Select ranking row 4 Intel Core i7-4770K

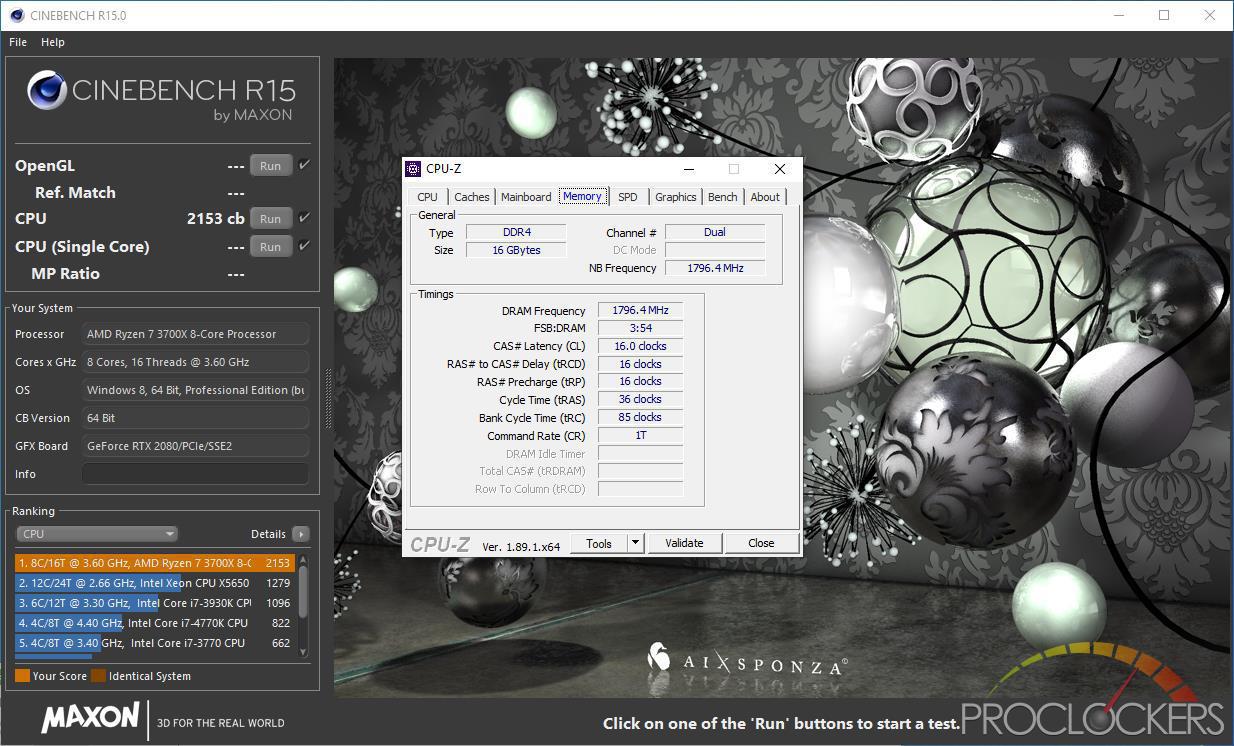155,623
